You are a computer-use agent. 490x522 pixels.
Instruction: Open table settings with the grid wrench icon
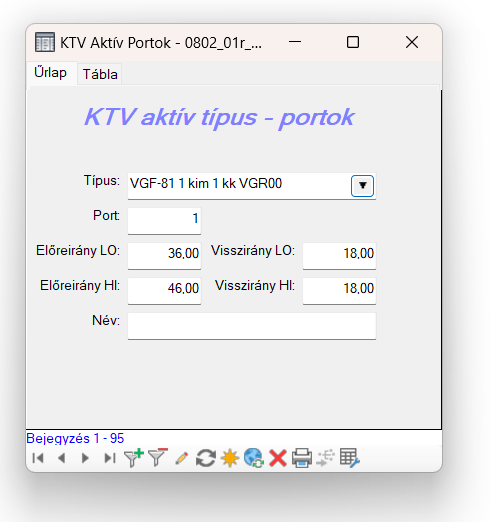coord(349,458)
